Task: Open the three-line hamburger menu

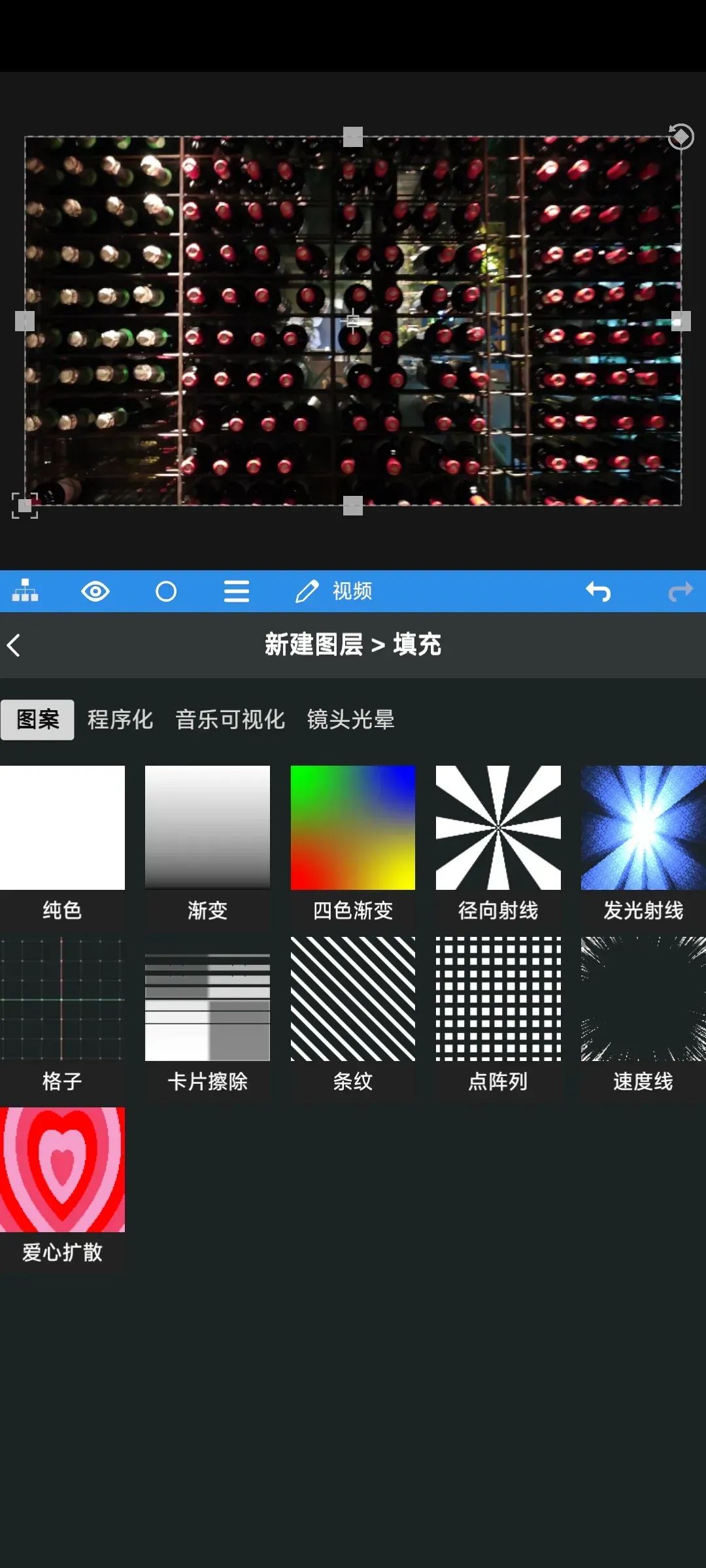Action: (x=237, y=591)
